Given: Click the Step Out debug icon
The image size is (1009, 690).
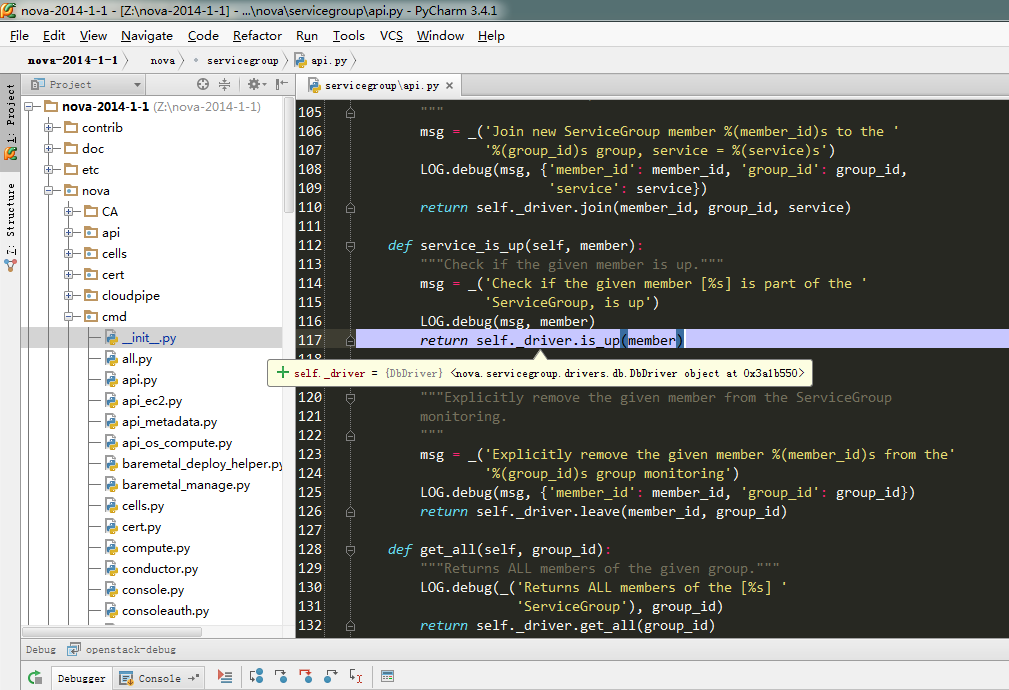Looking at the screenshot, I should (x=331, y=676).
